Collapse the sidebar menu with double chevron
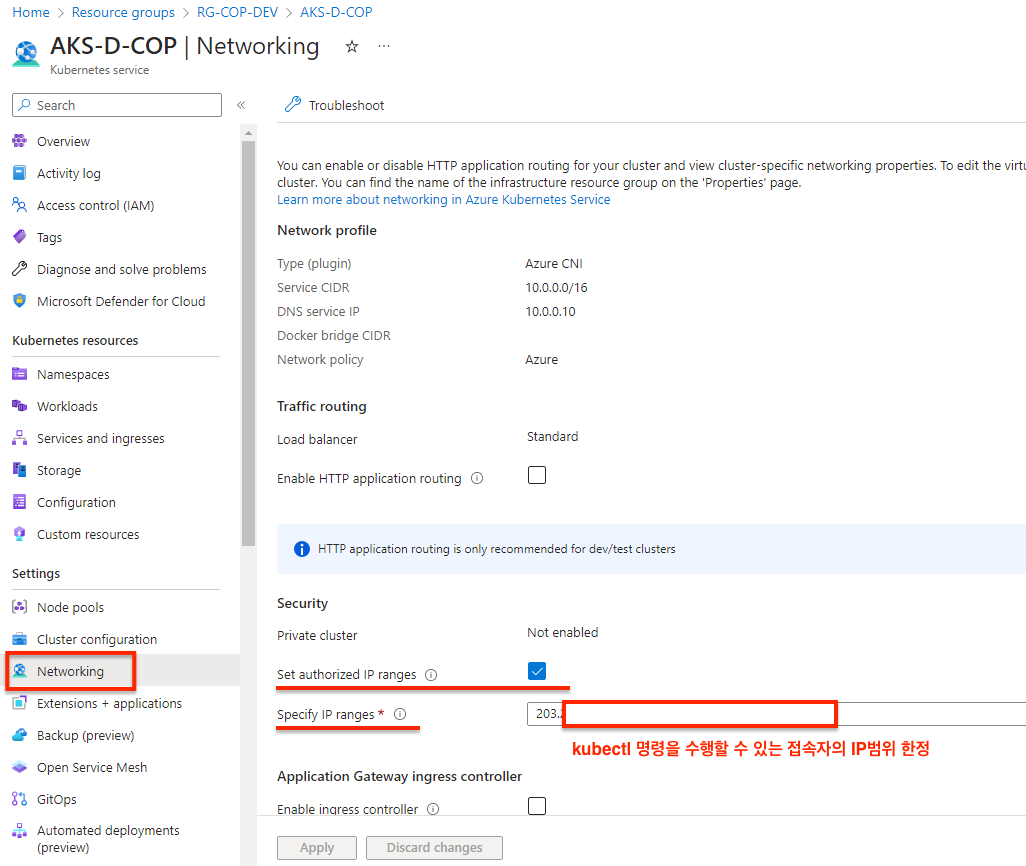Viewport: 1026px width, 866px height. (241, 105)
